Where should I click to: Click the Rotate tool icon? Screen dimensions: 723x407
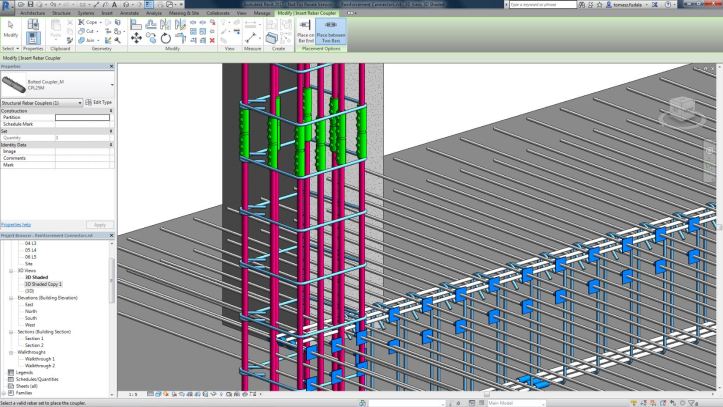[x=166, y=38]
